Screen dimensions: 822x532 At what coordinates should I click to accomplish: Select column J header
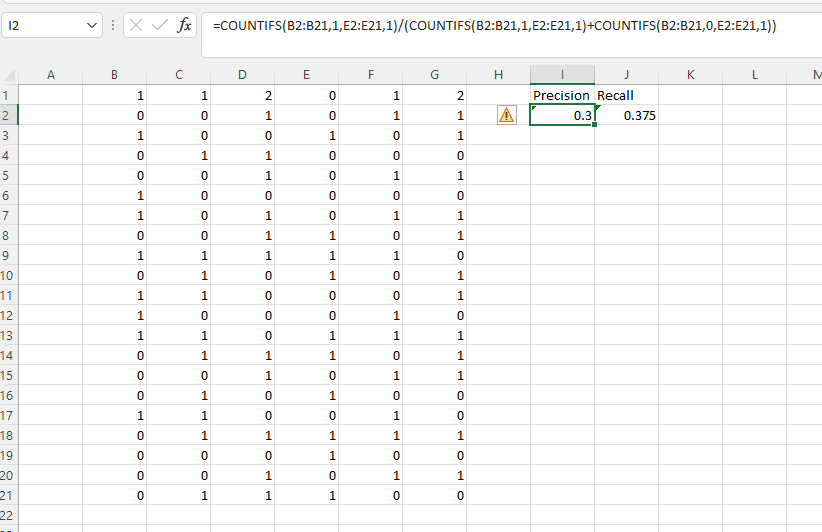626,75
